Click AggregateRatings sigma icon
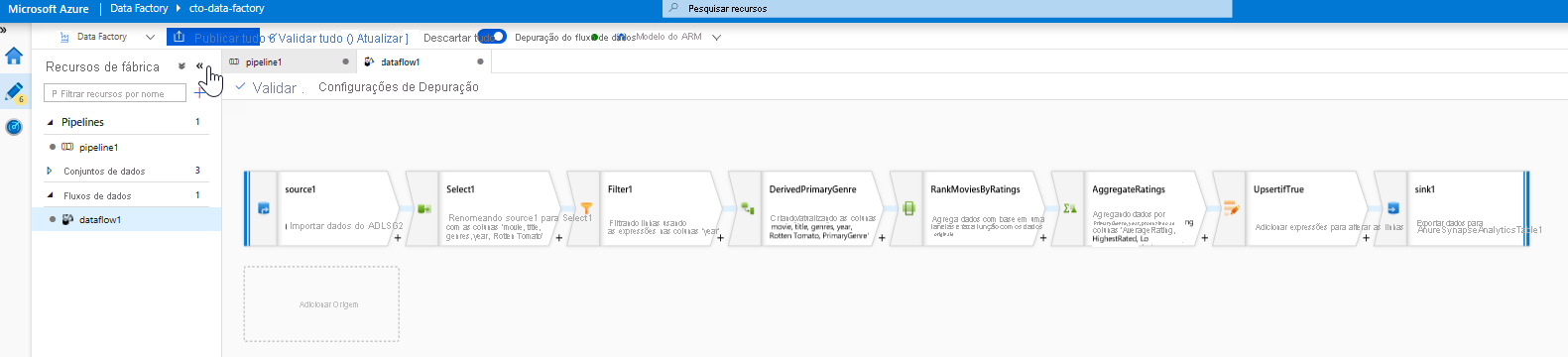 click(1070, 208)
